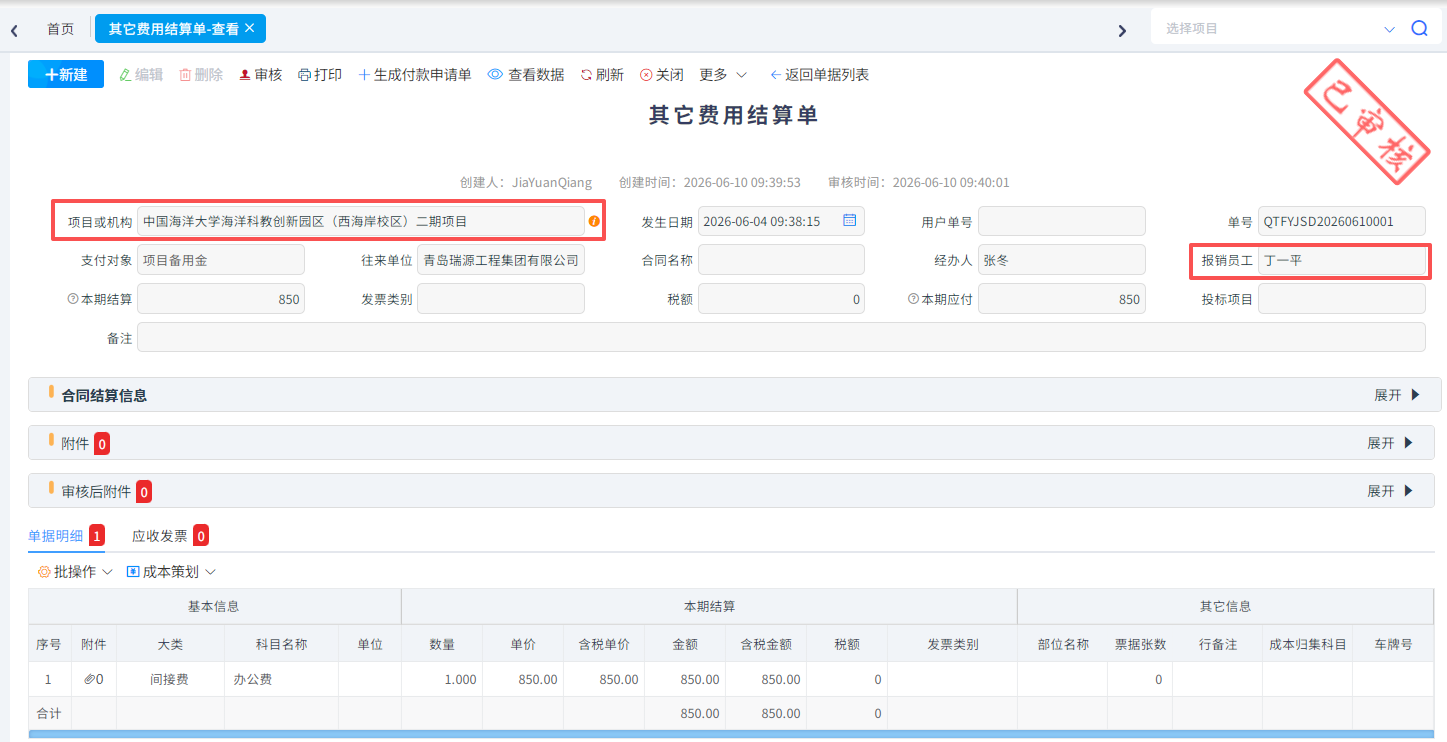Switch to the 应收发票 tab
Screen dimensions: 1447x742
(x=170, y=536)
